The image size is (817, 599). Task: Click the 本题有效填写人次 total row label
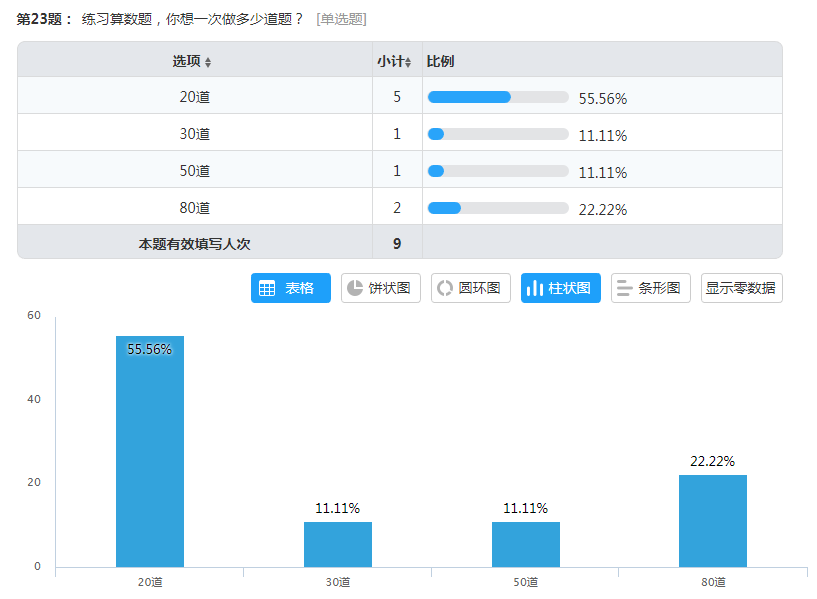(194, 244)
